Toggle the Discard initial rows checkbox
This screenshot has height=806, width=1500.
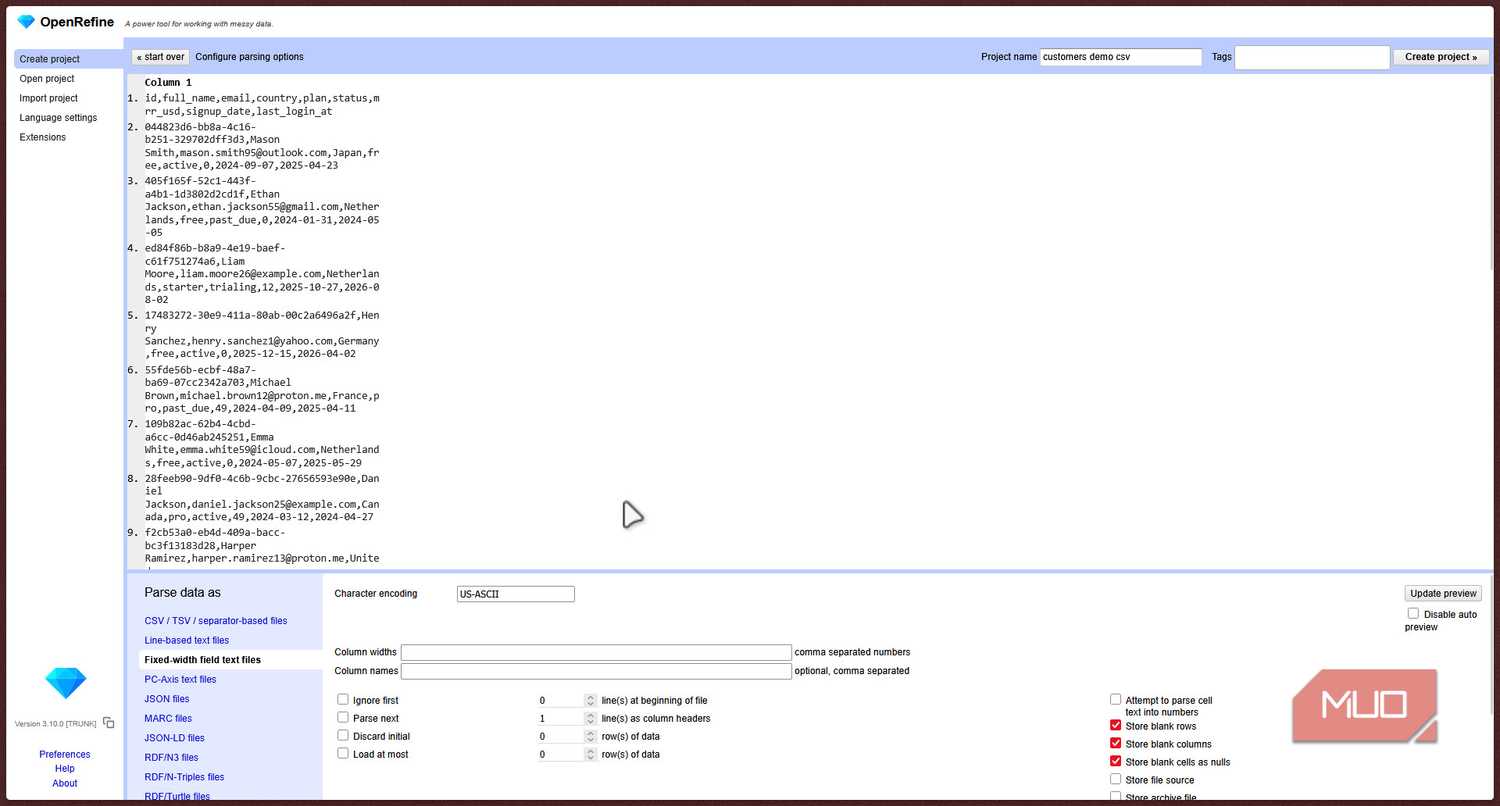point(343,736)
